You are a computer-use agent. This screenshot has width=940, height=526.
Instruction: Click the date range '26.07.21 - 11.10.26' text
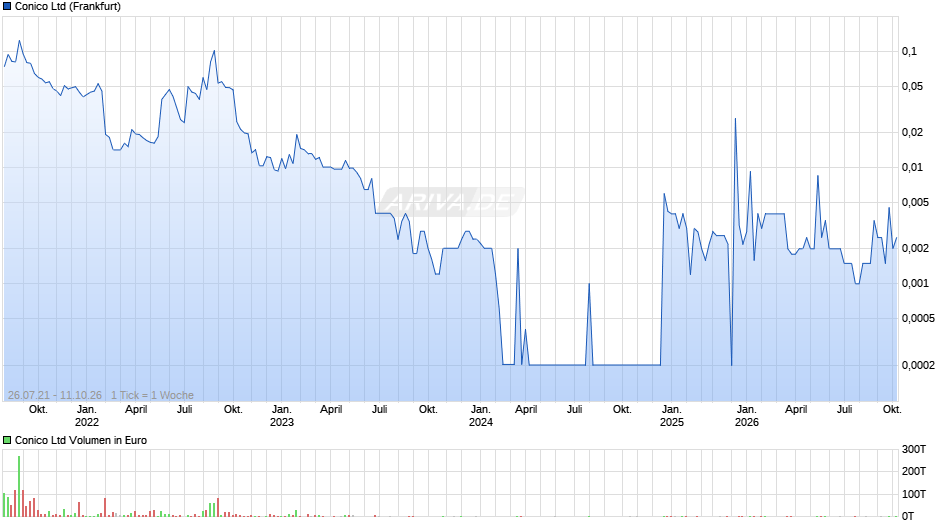click(55, 395)
